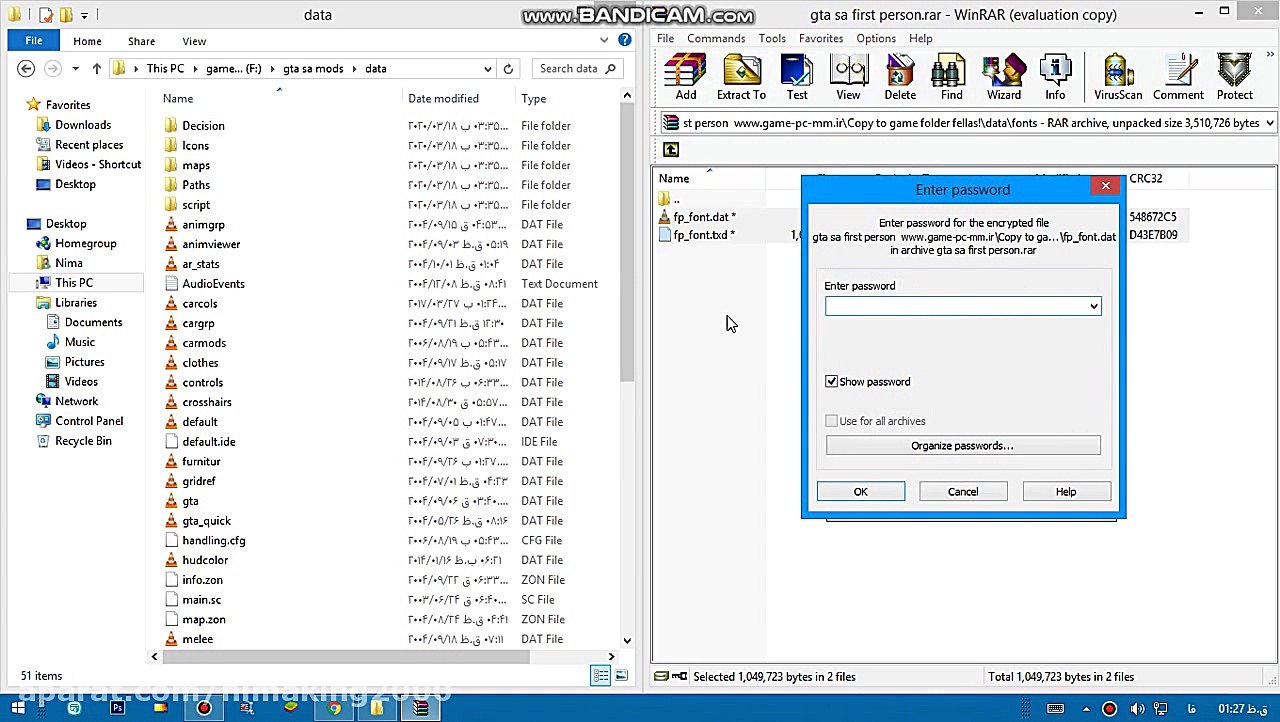Click the Explorer horizontal scrollbar
This screenshot has height=722, width=1280.
point(346,656)
